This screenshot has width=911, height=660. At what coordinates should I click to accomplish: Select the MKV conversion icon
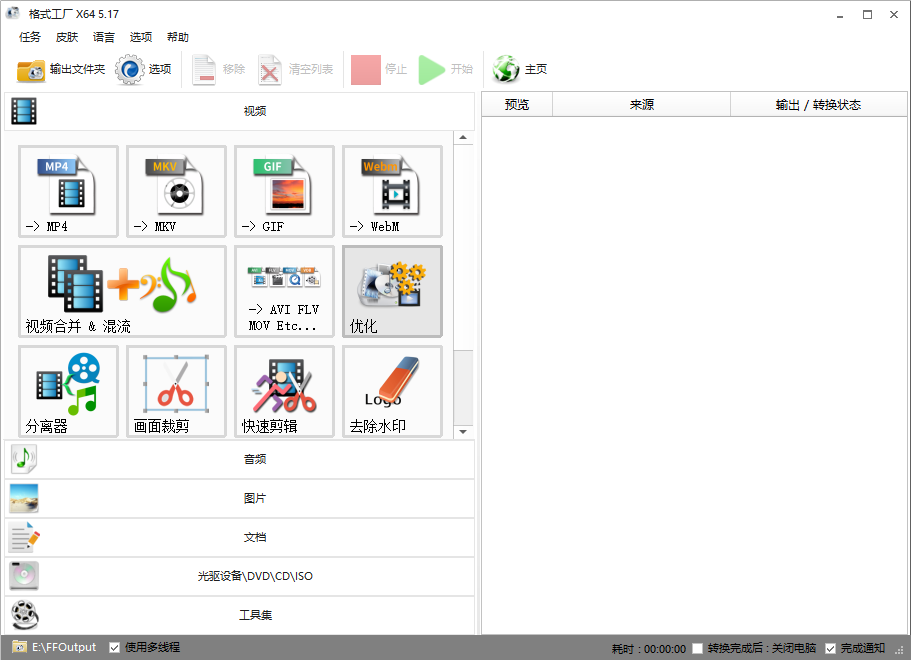[176, 191]
